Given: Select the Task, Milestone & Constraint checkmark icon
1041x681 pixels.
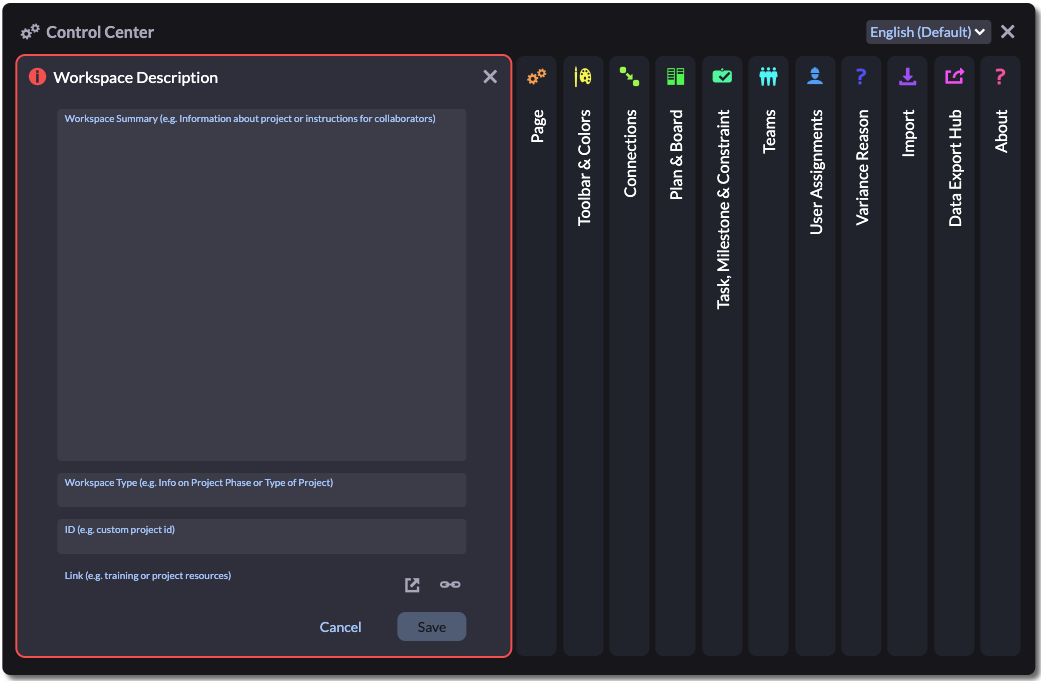Looking at the screenshot, I should pos(722,76).
